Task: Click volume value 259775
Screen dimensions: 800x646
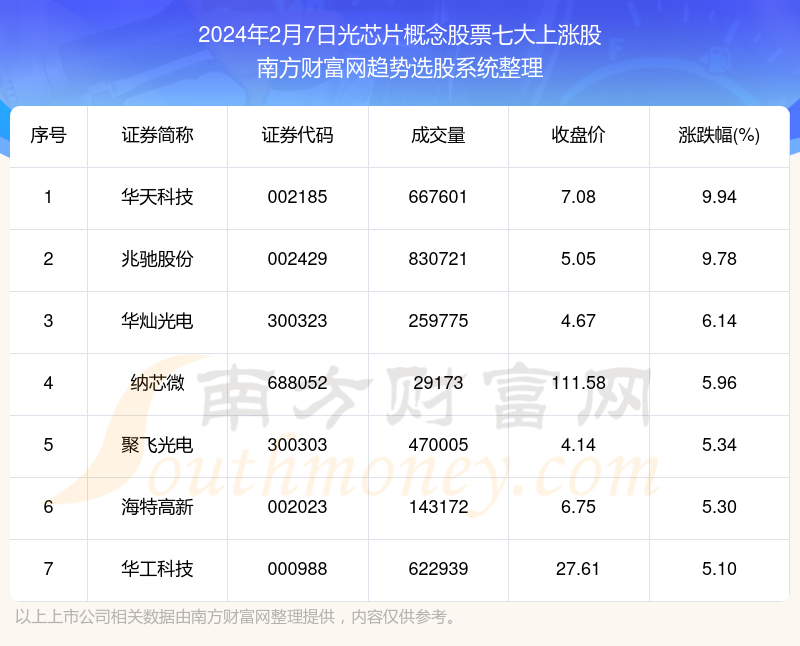Action: pos(438,321)
